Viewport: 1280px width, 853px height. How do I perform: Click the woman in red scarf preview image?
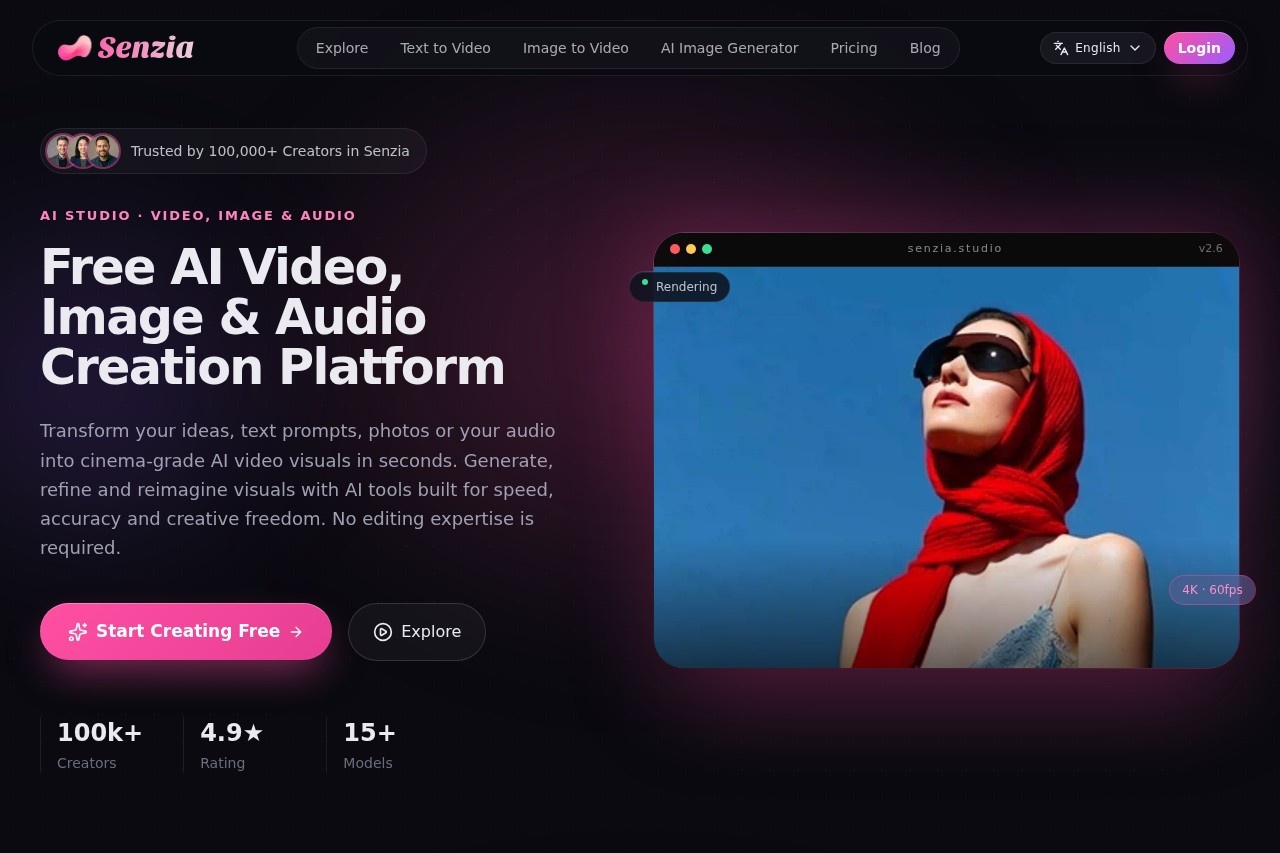[946, 467]
